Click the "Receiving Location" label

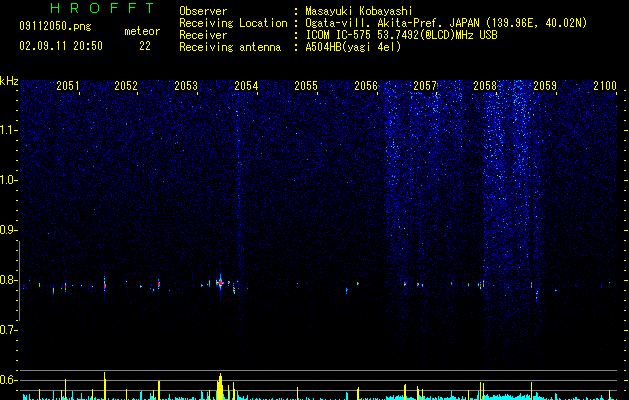tap(233, 23)
